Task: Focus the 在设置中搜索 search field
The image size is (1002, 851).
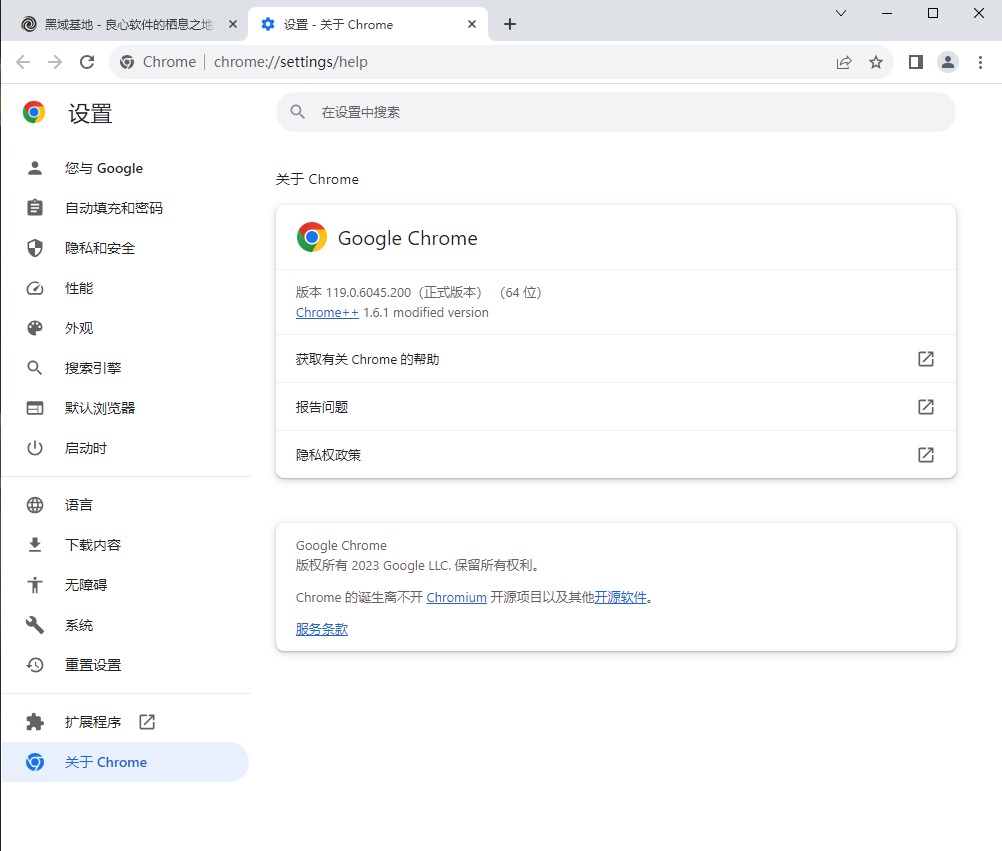Action: (x=615, y=112)
